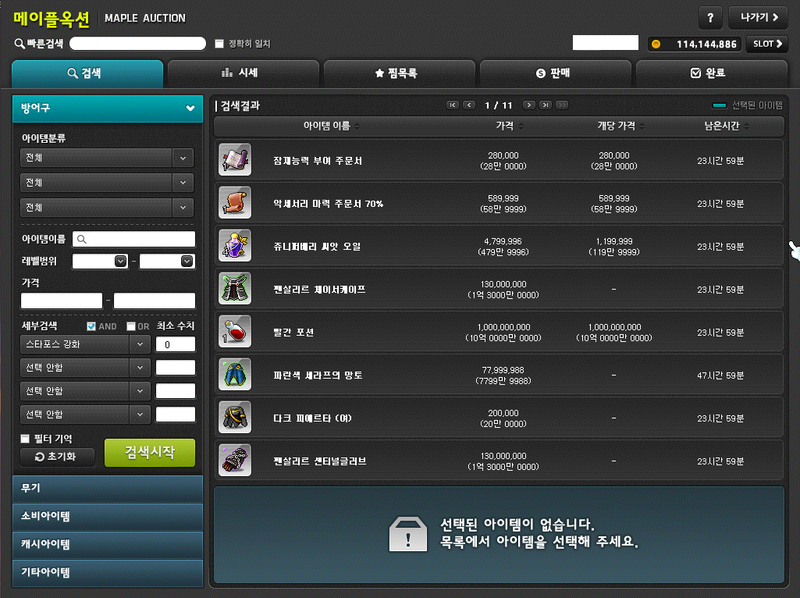Screen dimensions: 800x598
Task: Enable the 정확히 일치 checkbox
Action: point(219,44)
